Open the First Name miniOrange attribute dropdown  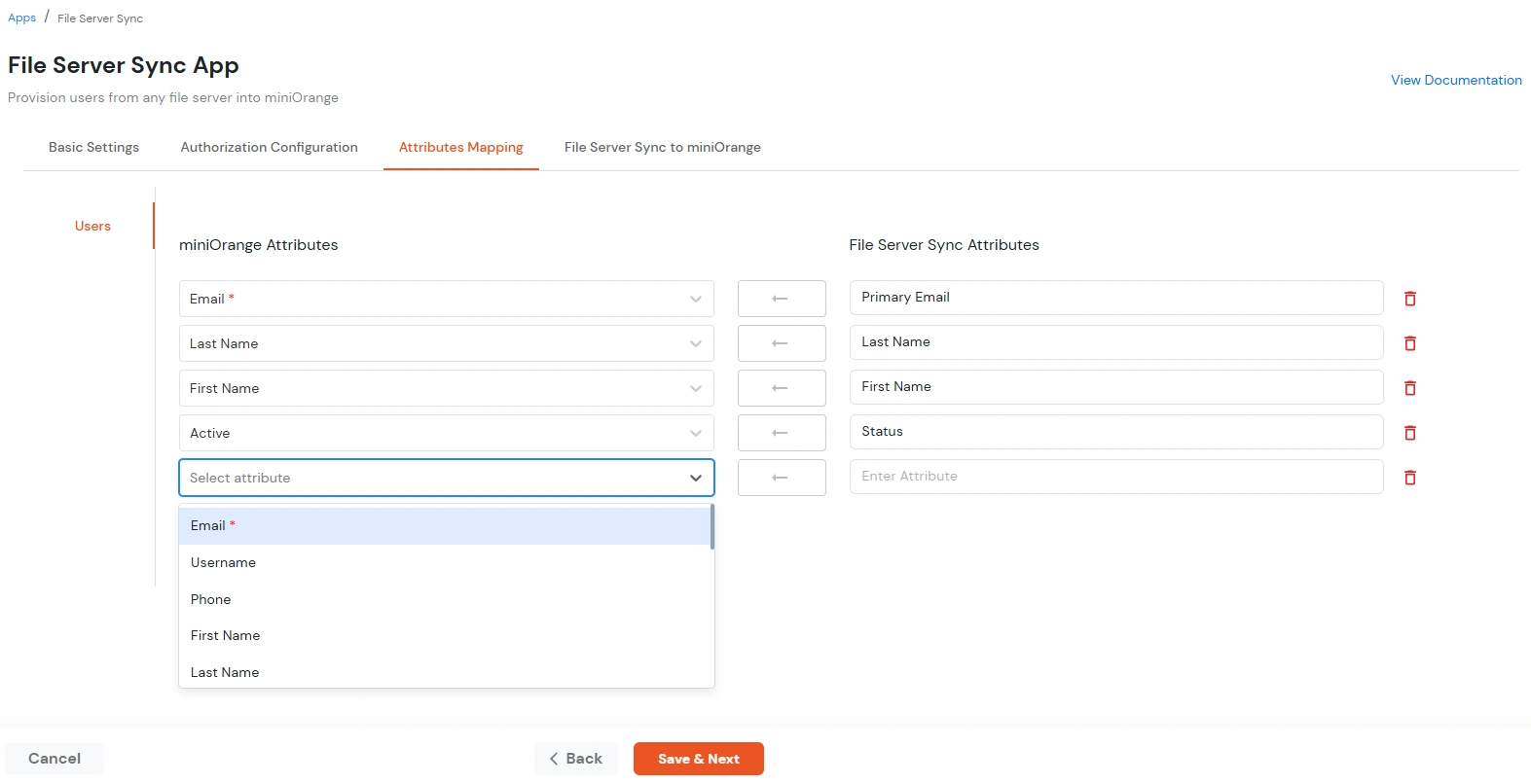(446, 388)
